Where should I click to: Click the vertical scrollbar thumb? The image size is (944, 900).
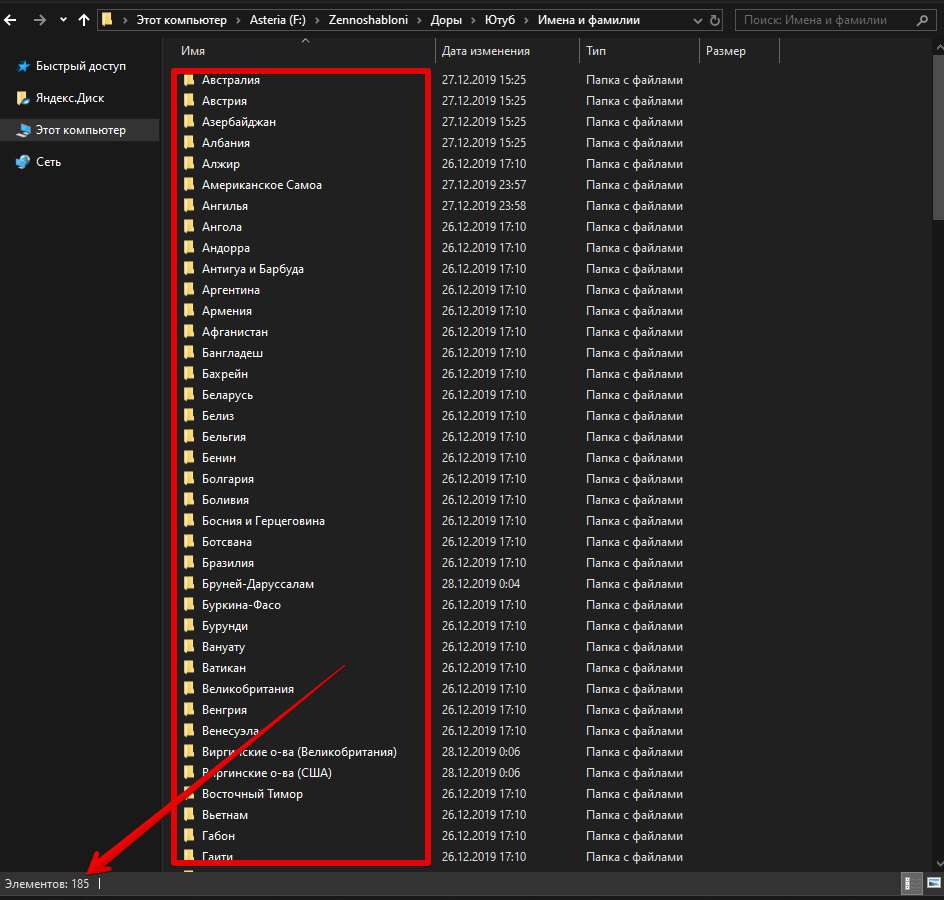coord(938,145)
